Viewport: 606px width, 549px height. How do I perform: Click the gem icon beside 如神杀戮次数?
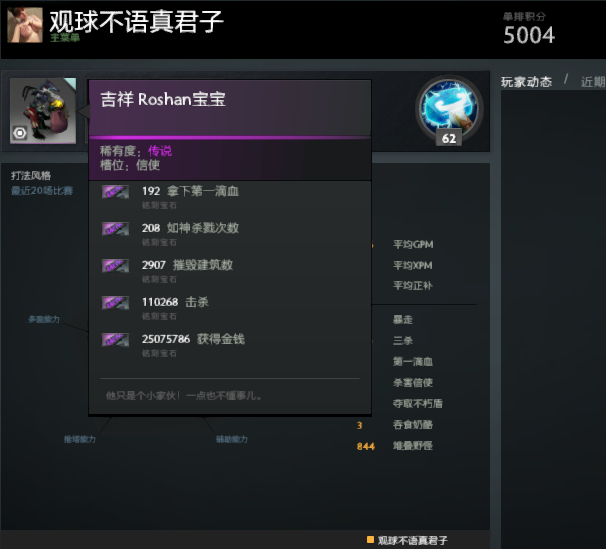pos(115,229)
